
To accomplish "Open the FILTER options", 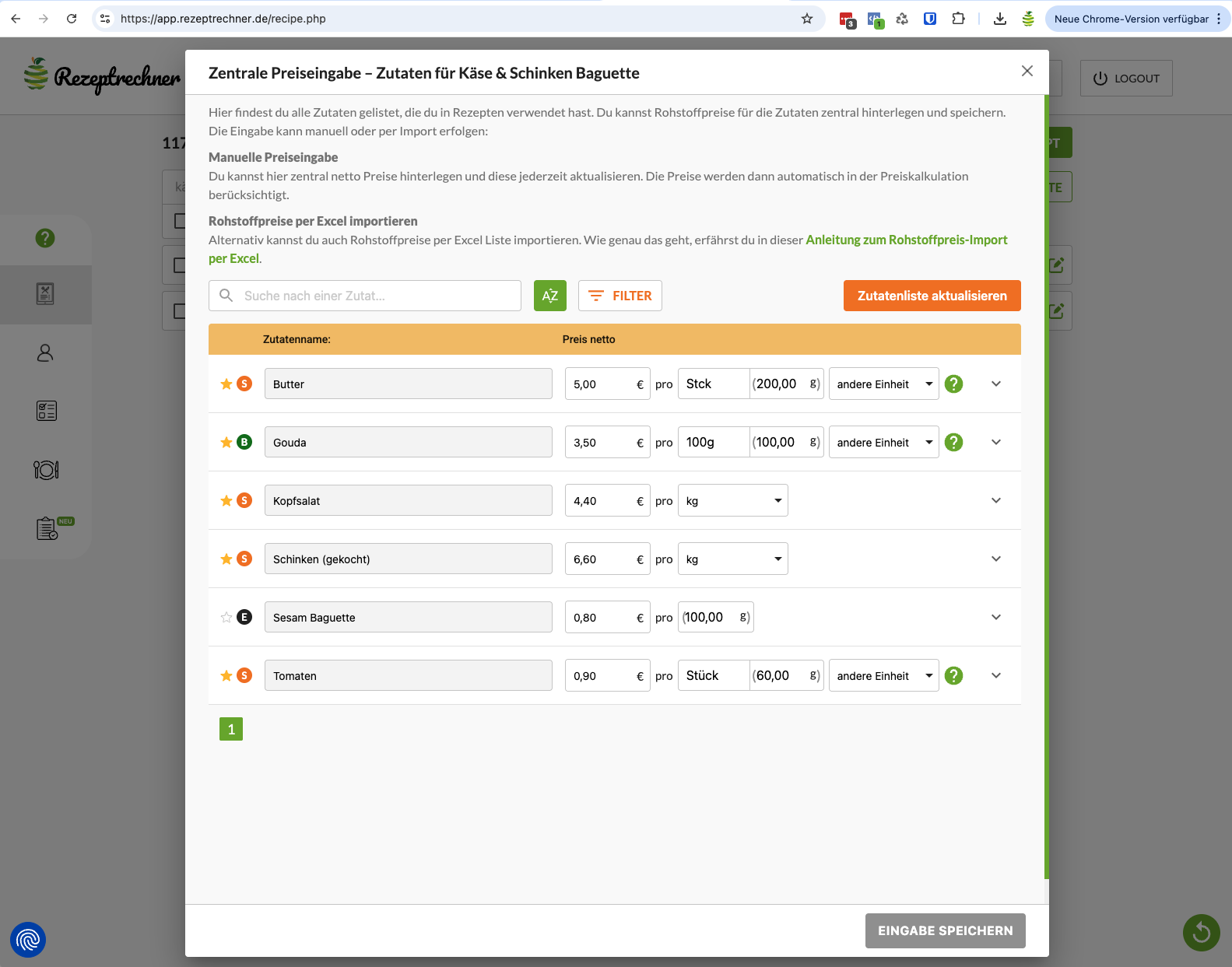I will (620, 296).
